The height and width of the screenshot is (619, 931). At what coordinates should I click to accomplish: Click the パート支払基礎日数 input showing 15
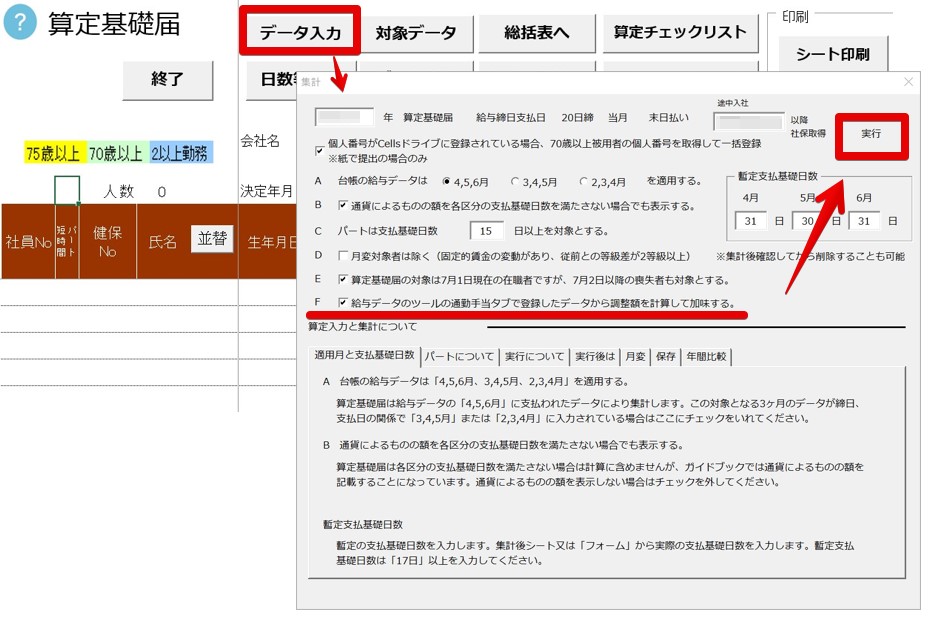point(486,231)
